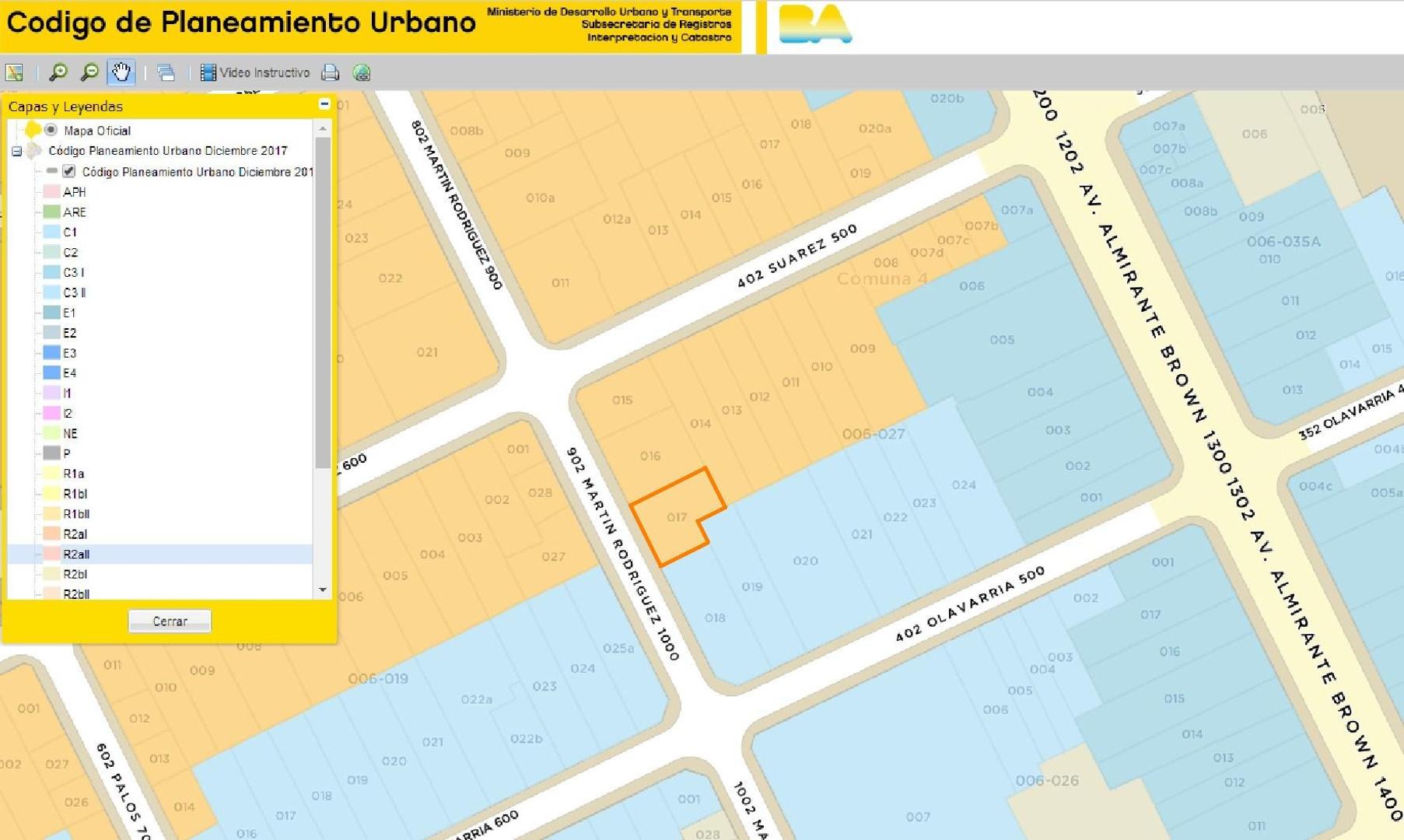Select the E3 legend entry
The image size is (1404, 840).
pos(70,353)
